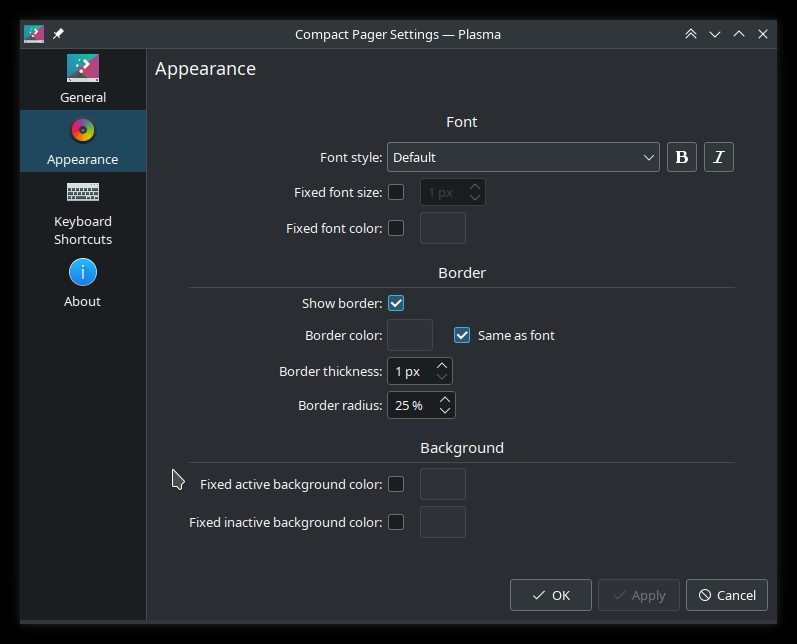The height and width of the screenshot is (644, 797).
Task: Click the Cancel button
Action: pos(727,595)
